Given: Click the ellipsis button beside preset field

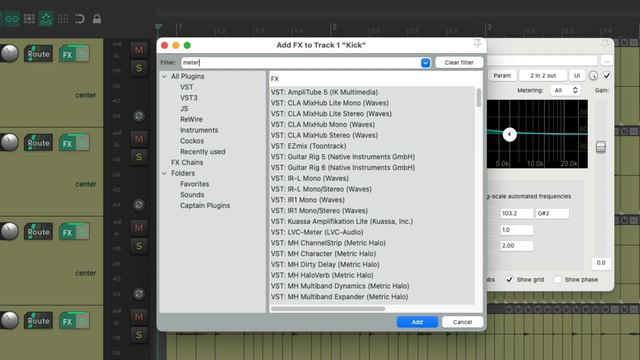Looking at the screenshot, I should pyautogui.click(x=607, y=61).
